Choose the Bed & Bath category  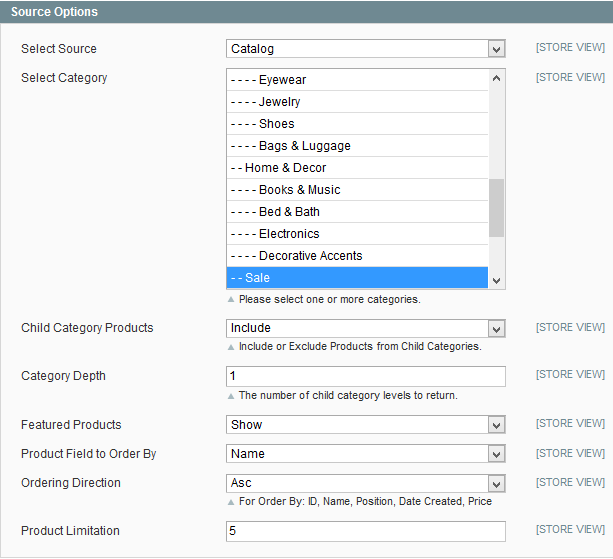click(x=357, y=211)
